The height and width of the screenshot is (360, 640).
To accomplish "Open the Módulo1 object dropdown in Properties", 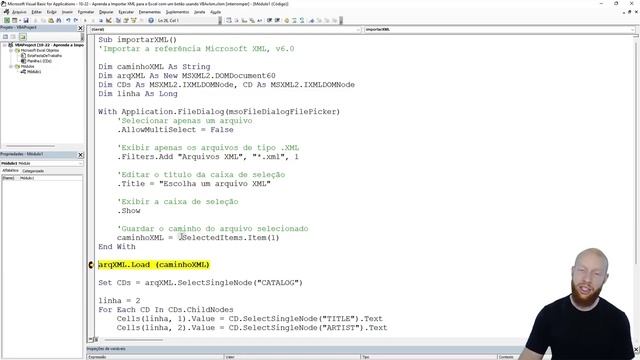I will tap(80, 163).
